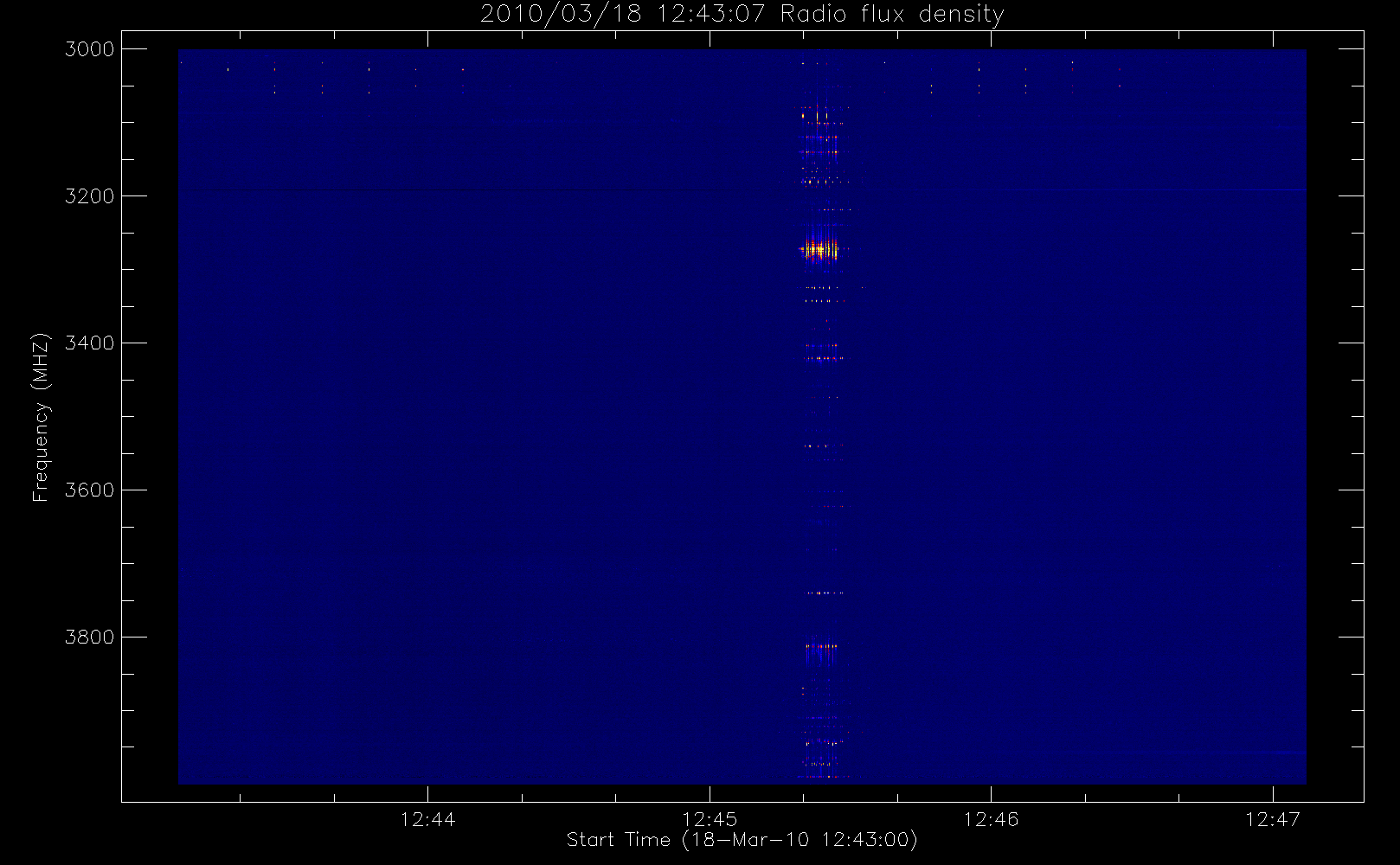Click the 3000 frequency tick label

tap(89, 49)
